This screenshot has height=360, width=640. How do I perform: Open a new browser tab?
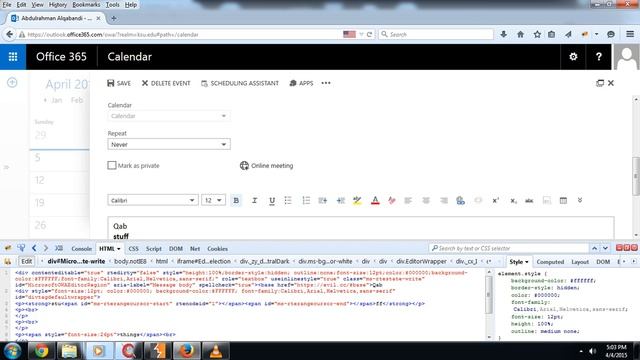113,18
